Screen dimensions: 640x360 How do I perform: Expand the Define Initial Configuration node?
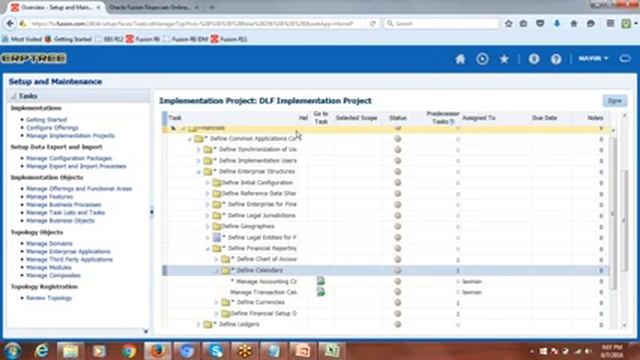[x=207, y=183]
